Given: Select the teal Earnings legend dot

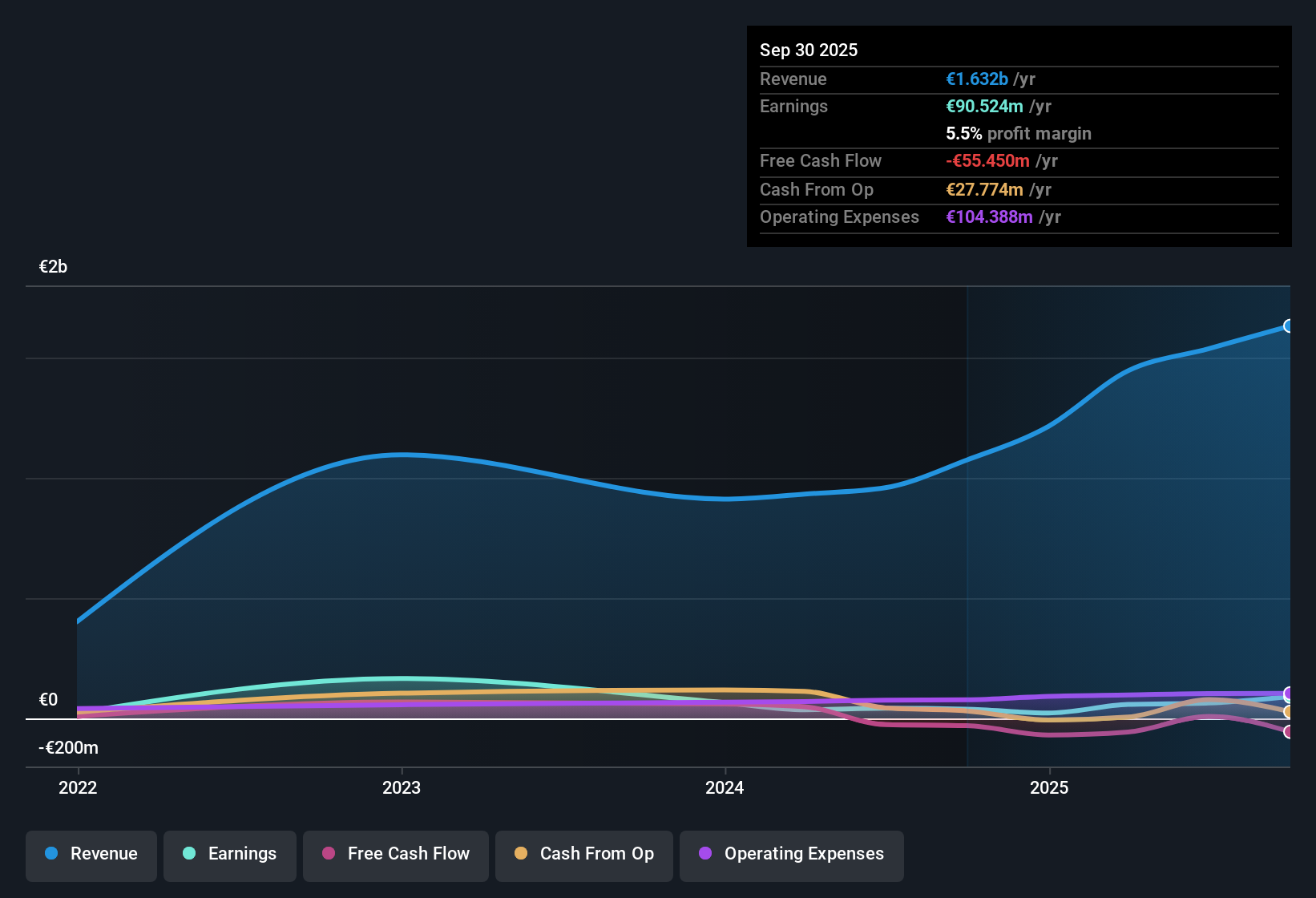Looking at the screenshot, I should (x=189, y=854).
